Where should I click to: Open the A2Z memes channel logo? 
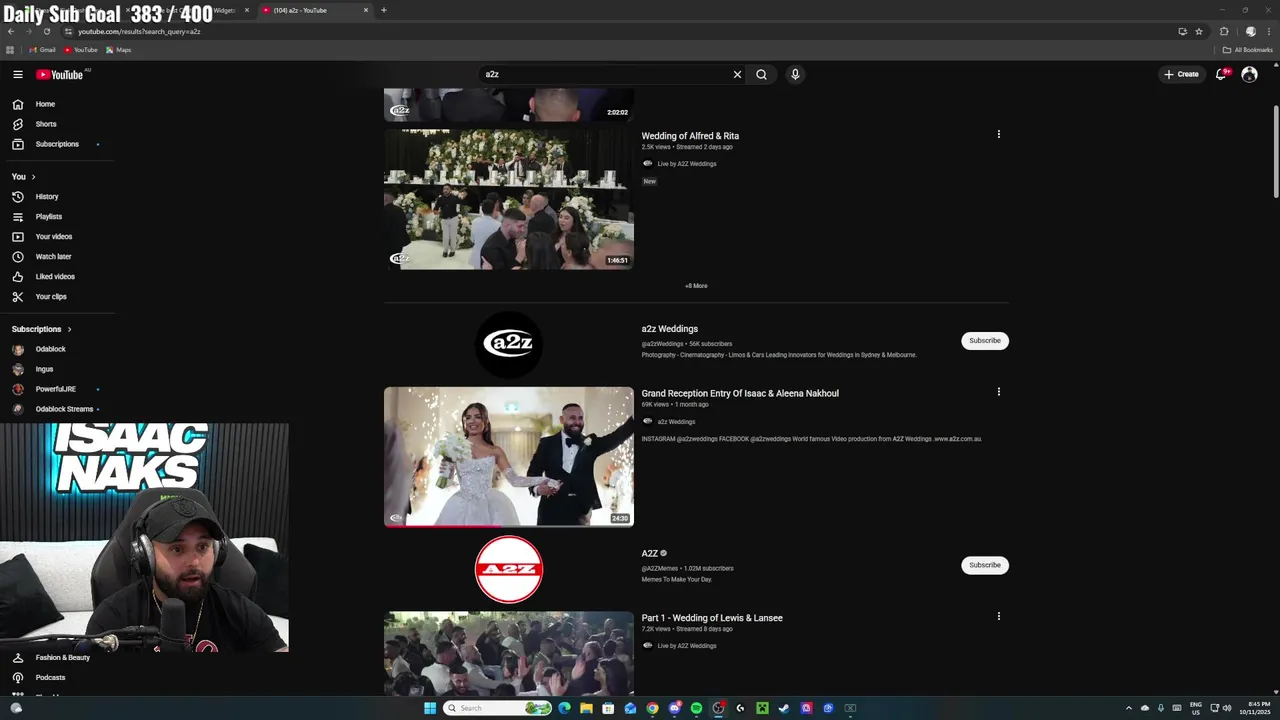click(509, 569)
